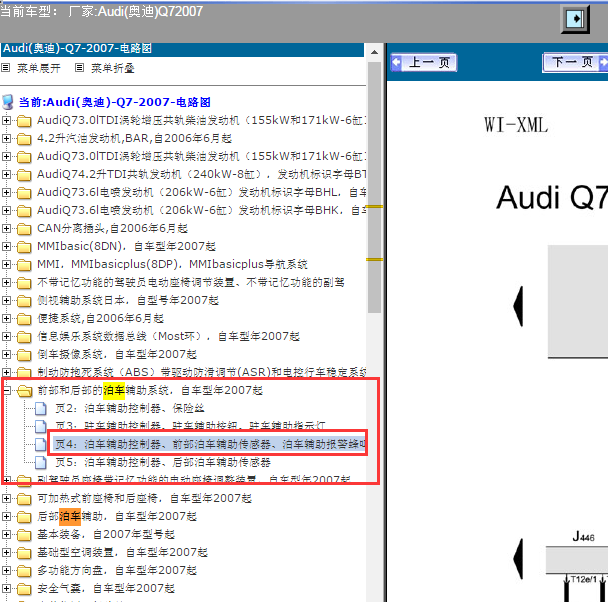This screenshot has width=608, height=602.
Task: Expand AudiQ73.6l BHK engine folder
Action: point(6,210)
